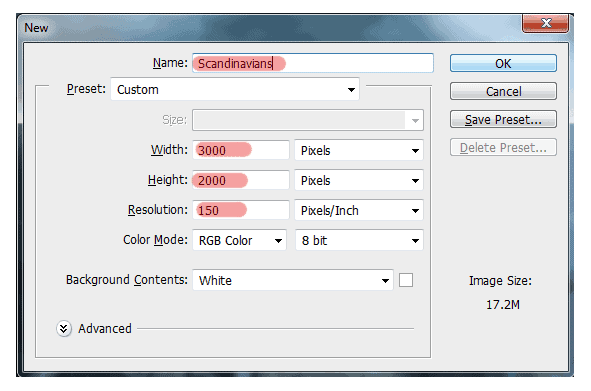Screen dimensions: 591x391
Task: Click the Cancel button
Action: tap(503, 91)
